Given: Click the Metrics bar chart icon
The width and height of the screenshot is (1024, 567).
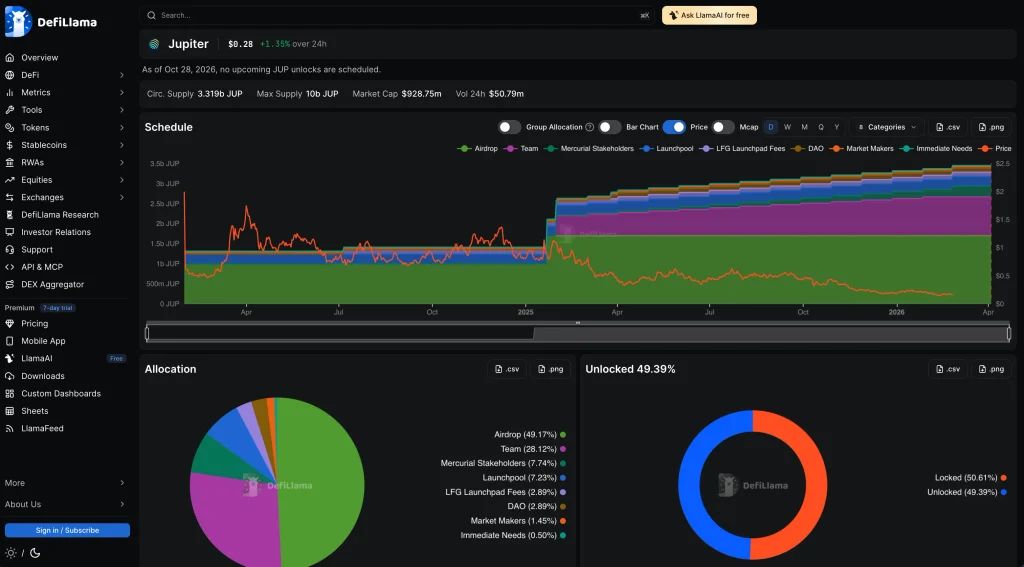Looking at the screenshot, I should point(9,93).
